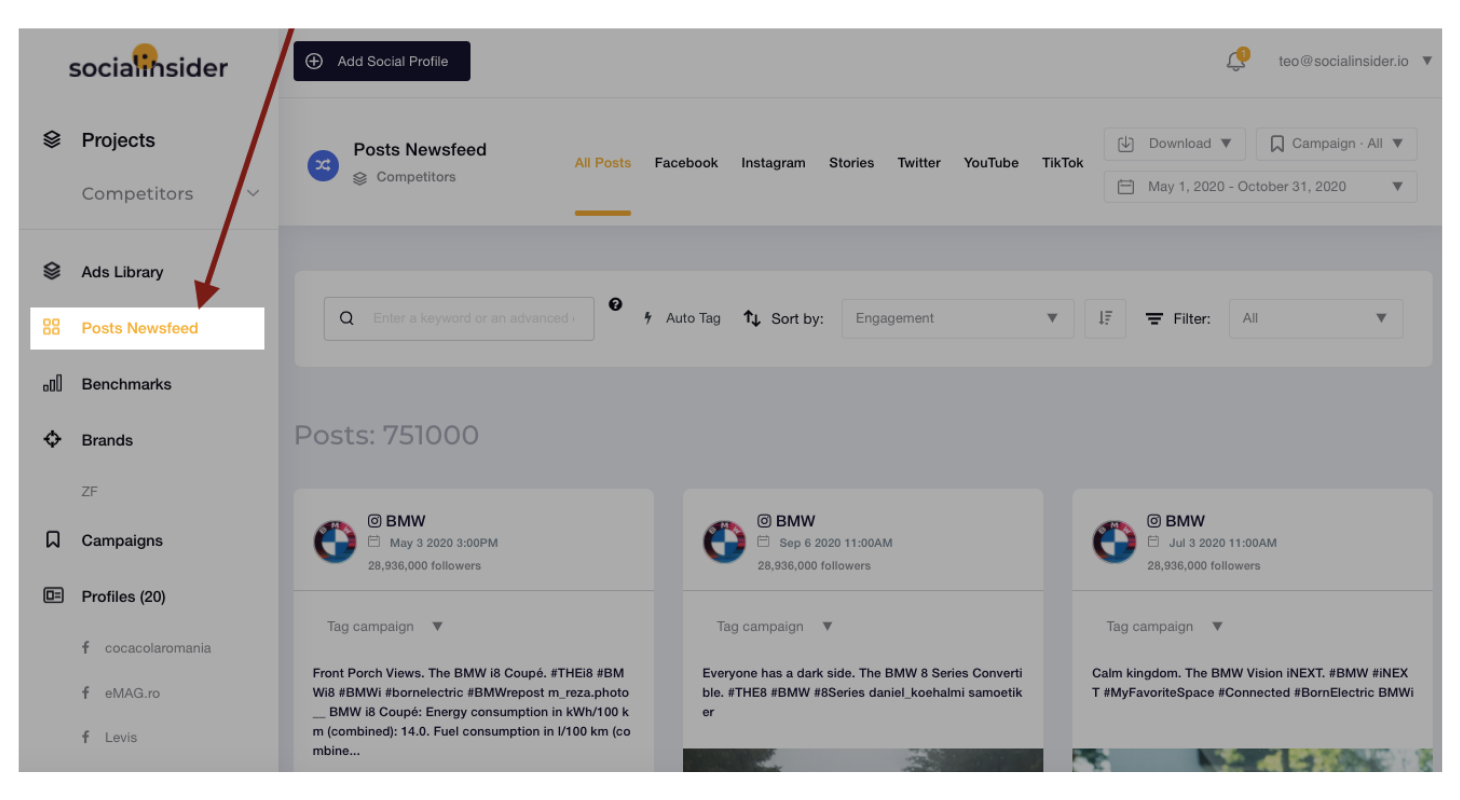Open the Download dropdown
The height and width of the screenshot is (800, 1460).
[x=1175, y=143]
